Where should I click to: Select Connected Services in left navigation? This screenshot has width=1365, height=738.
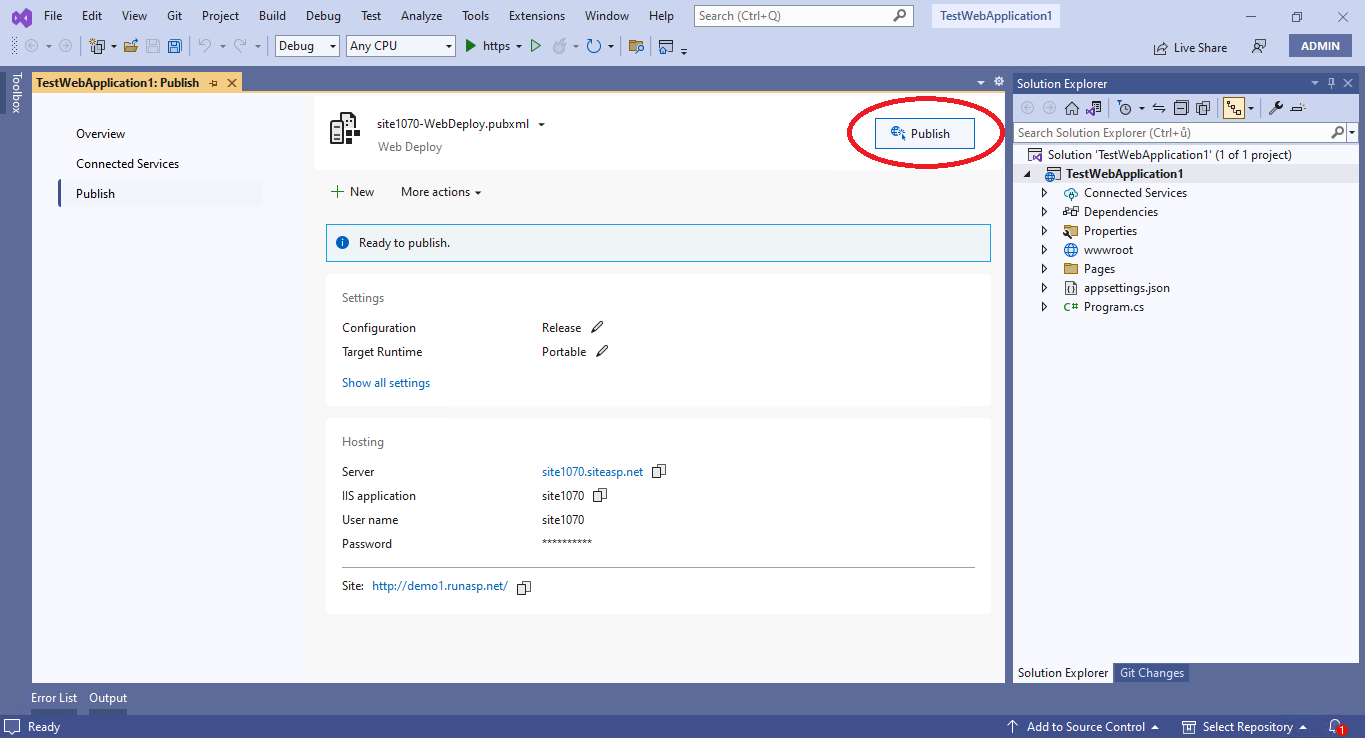coord(128,164)
